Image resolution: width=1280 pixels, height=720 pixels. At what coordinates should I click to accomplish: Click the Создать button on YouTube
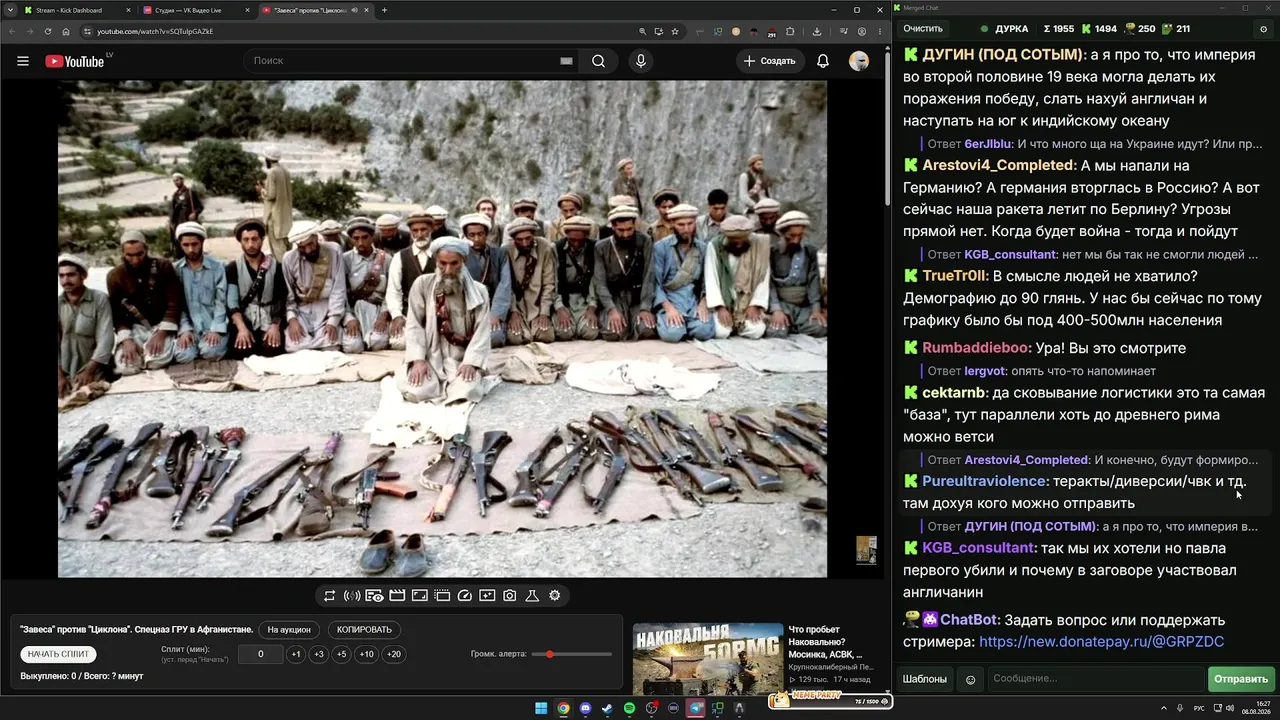[x=769, y=61]
